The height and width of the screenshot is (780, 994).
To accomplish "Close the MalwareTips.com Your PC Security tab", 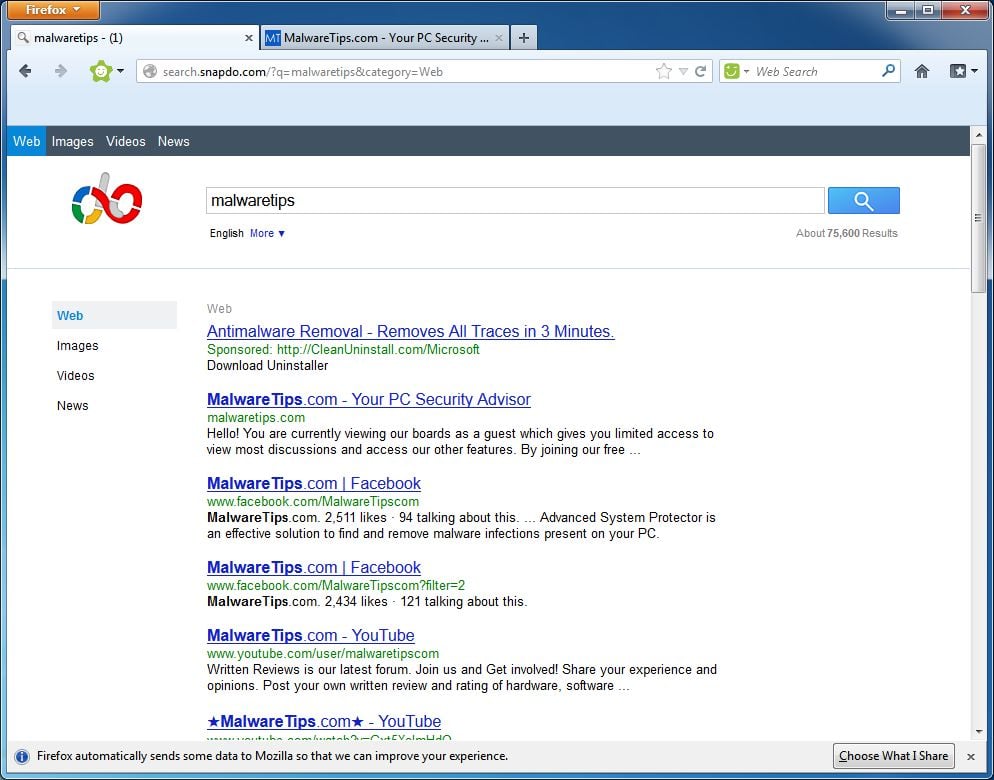I will pos(499,38).
